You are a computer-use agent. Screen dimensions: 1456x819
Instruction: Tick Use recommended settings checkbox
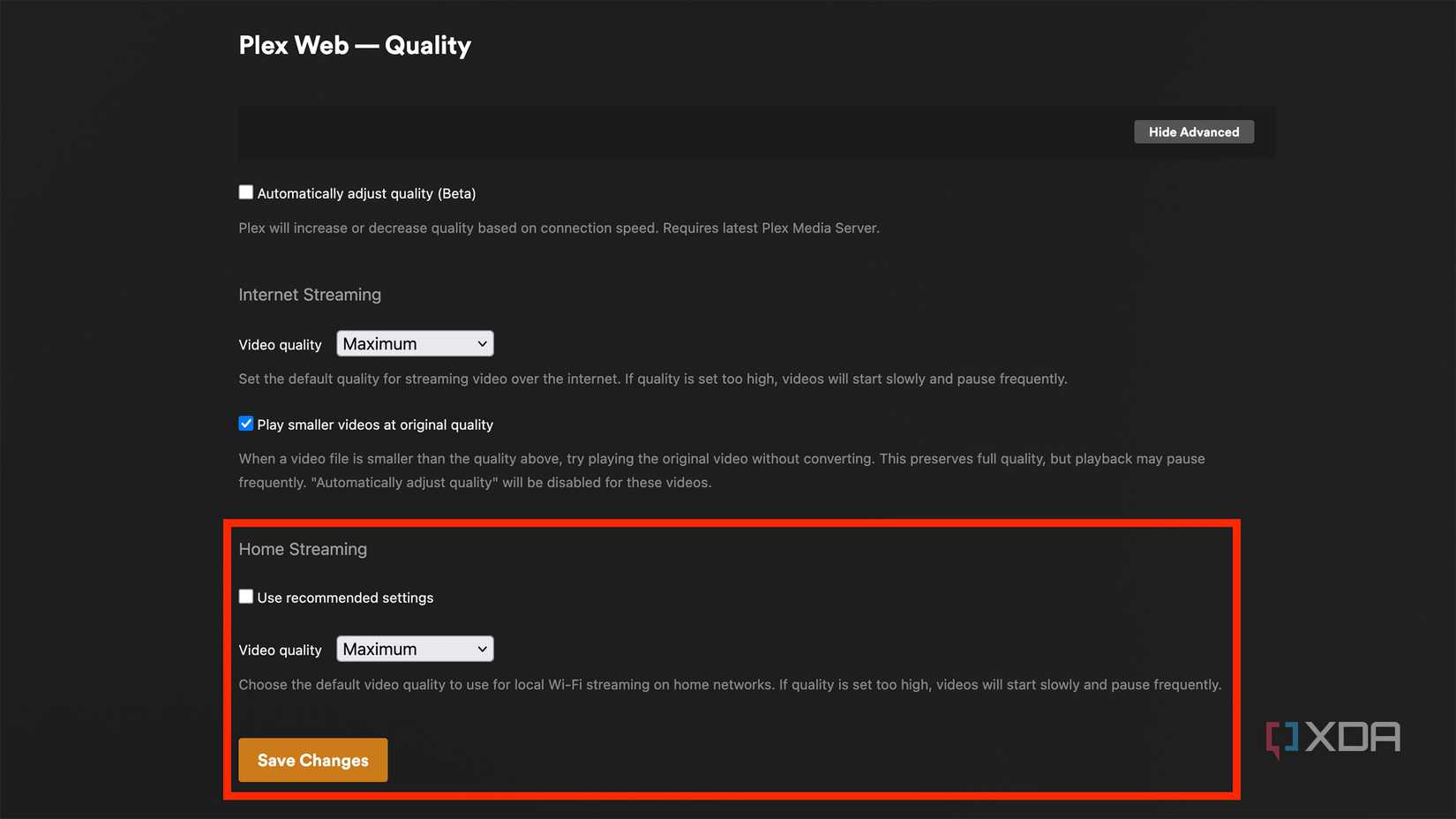246,597
